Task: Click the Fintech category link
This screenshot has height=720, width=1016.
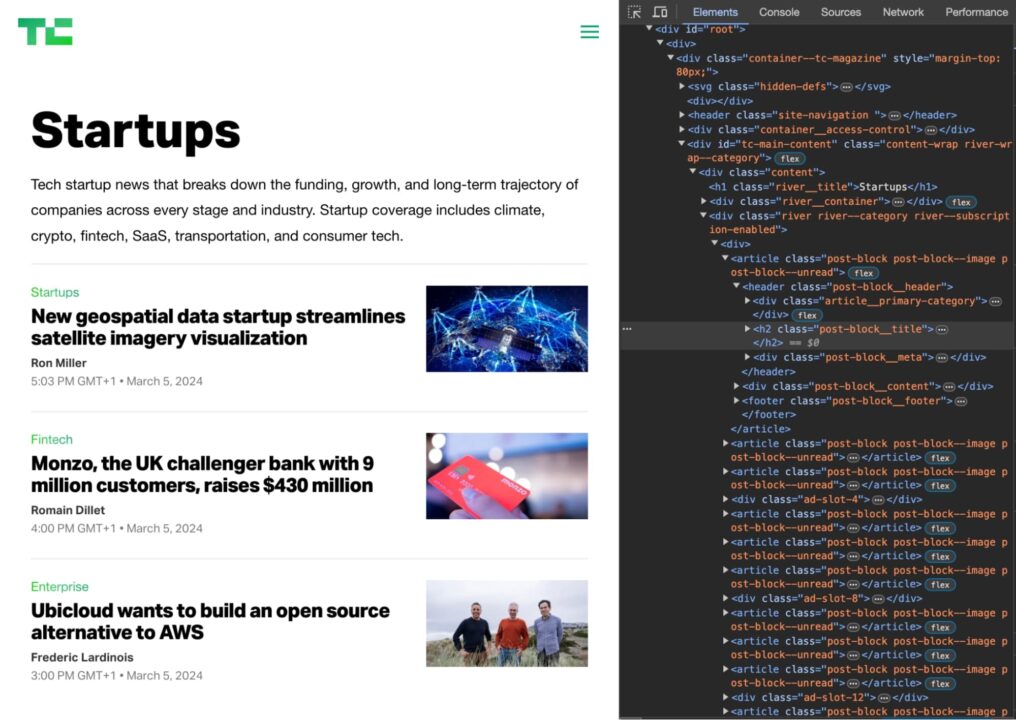Action: 51,439
